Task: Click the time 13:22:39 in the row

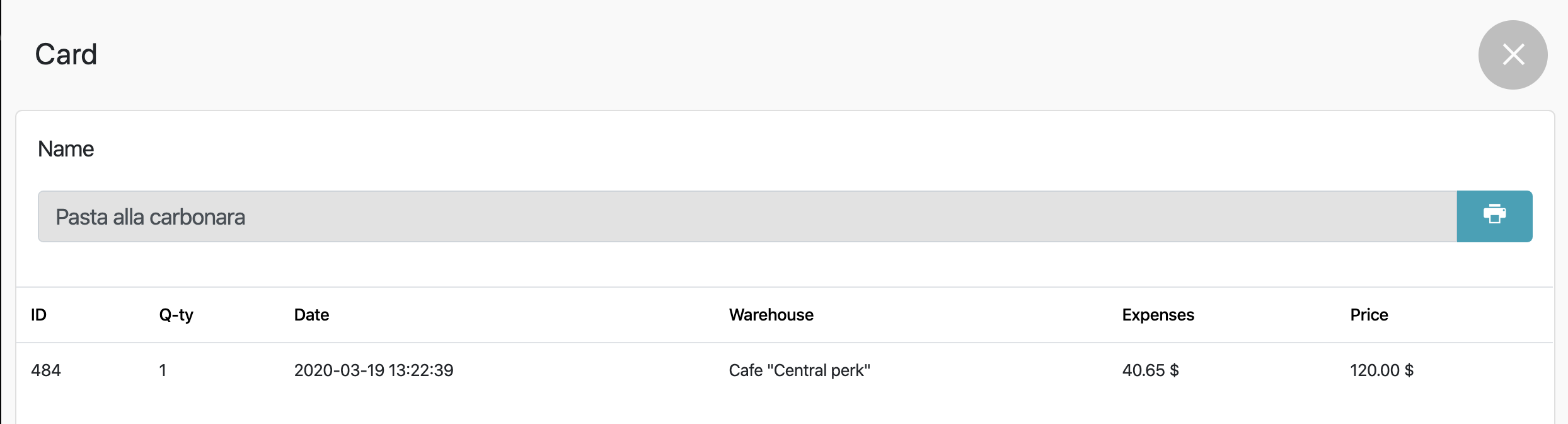Action: [421, 370]
